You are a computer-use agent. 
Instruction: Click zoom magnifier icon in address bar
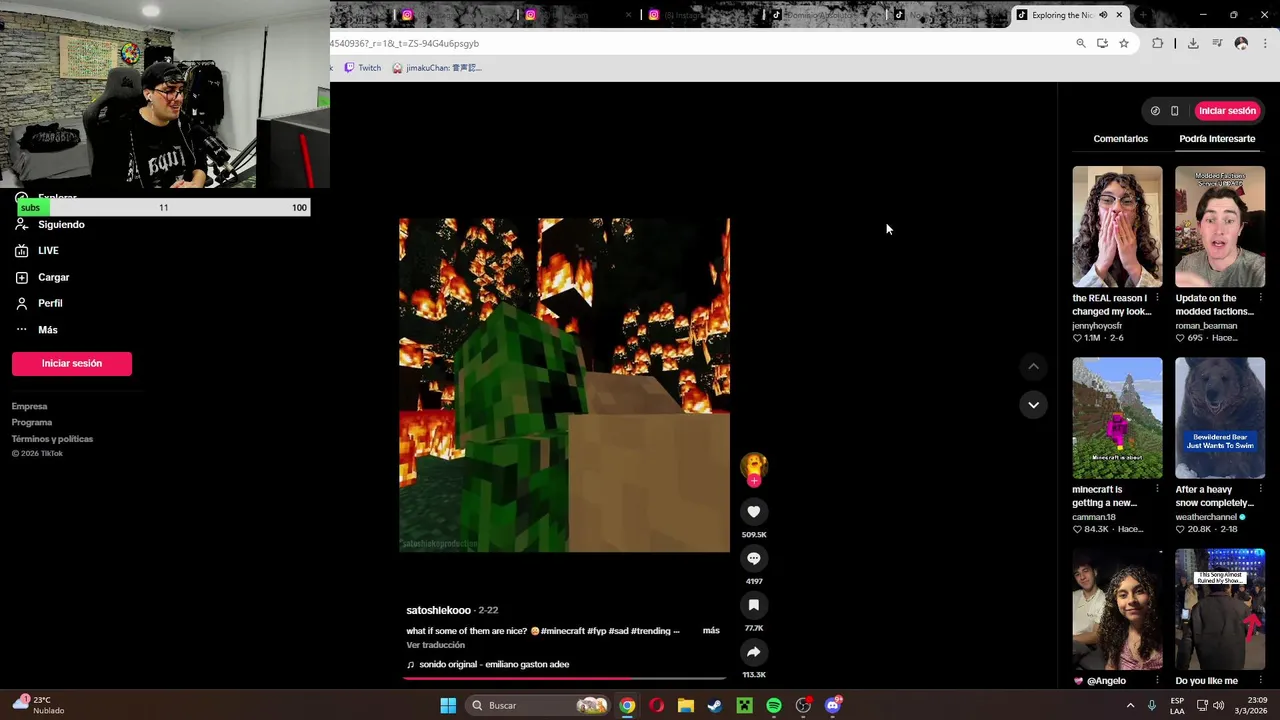pyautogui.click(x=1081, y=44)
